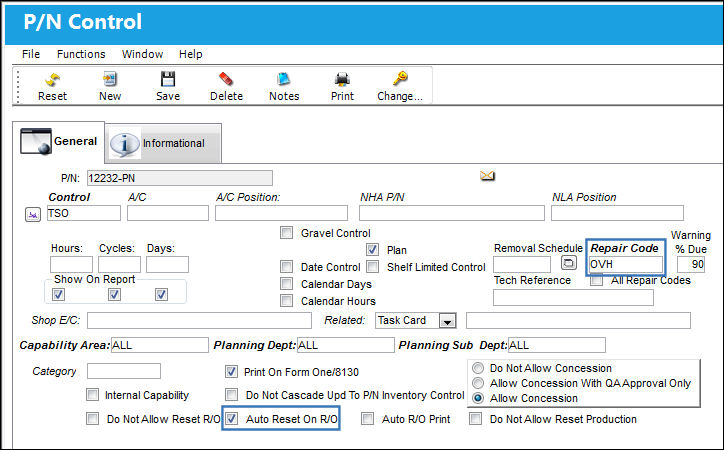Uncheck Print On Form One/8130
The width and height of the screenshot is (724, 450).
click(231, 372)
